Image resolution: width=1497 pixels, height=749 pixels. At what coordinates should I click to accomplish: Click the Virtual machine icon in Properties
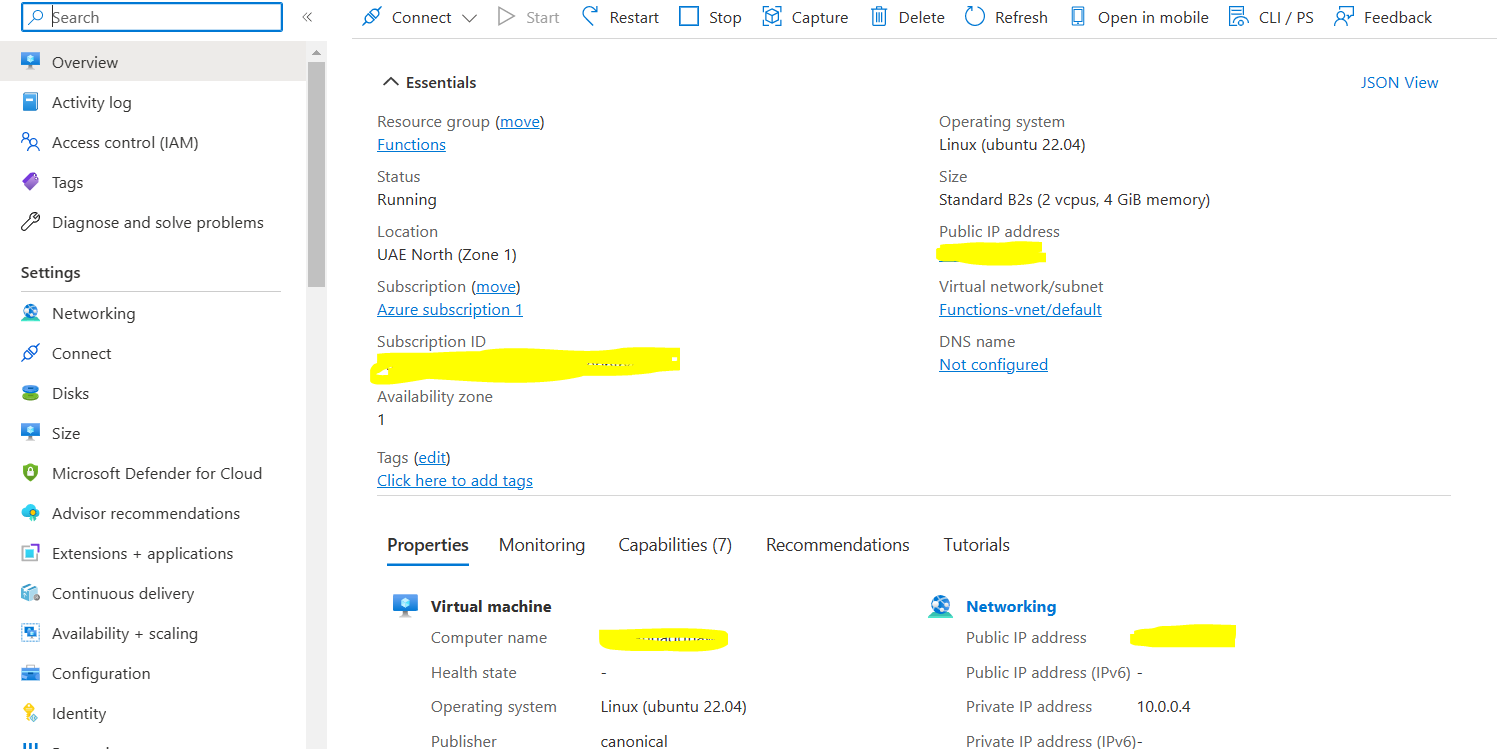tap(405, 605)
